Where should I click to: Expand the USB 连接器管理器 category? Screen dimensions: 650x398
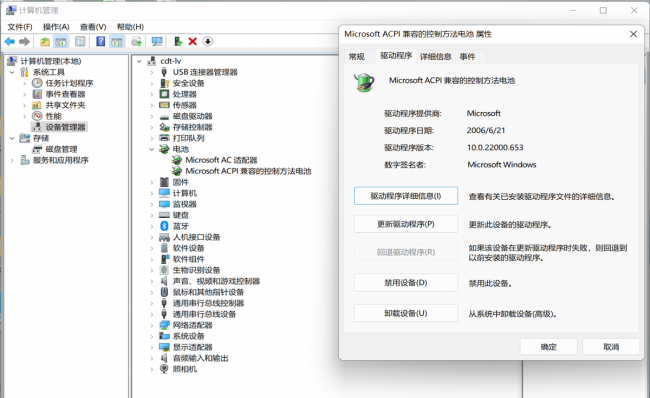pyautogui.click(x=152, y=72)
